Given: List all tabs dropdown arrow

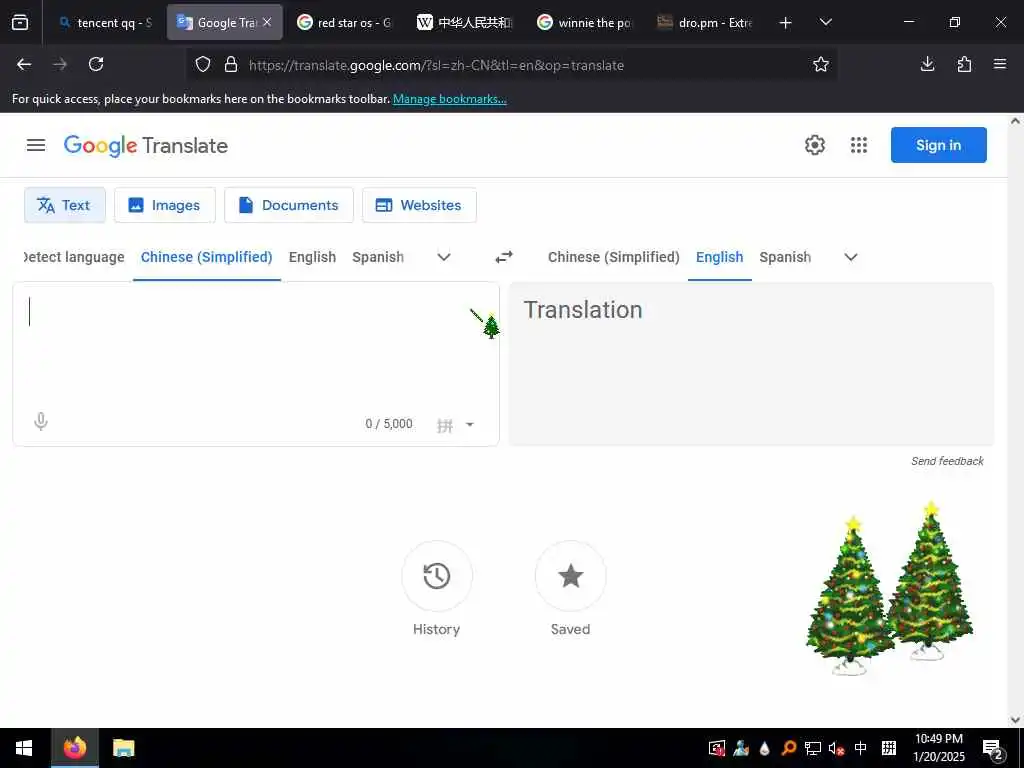Looking at the screenshot, I should pos(825,22).
